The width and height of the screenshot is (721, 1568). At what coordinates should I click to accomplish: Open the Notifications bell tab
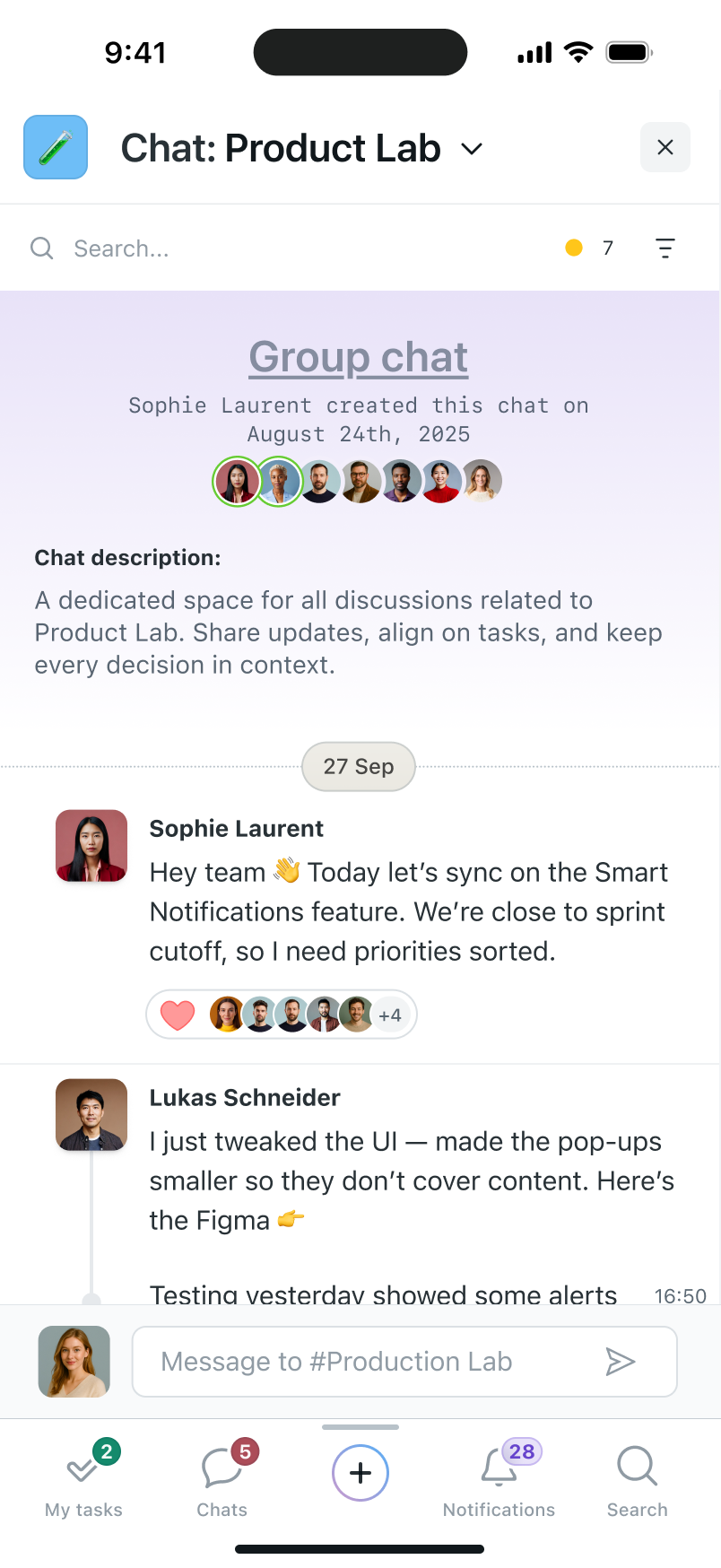[499, 1482]
